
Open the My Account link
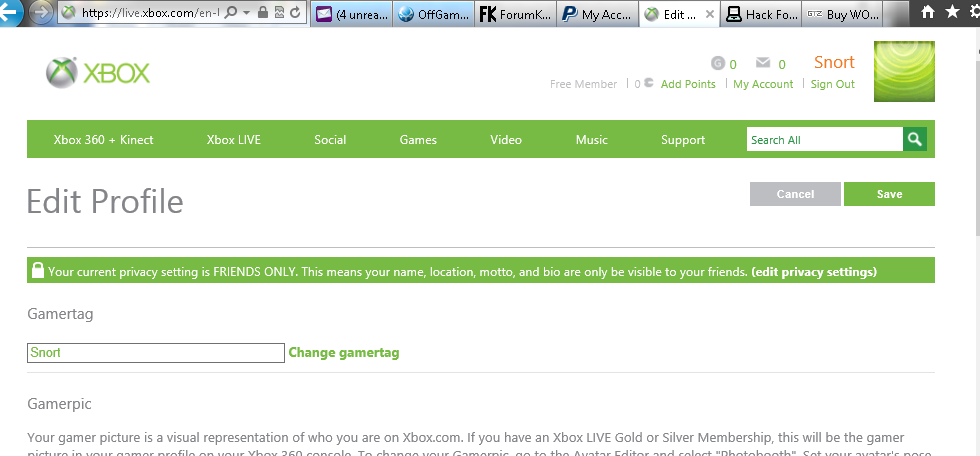tap(763, 84)
